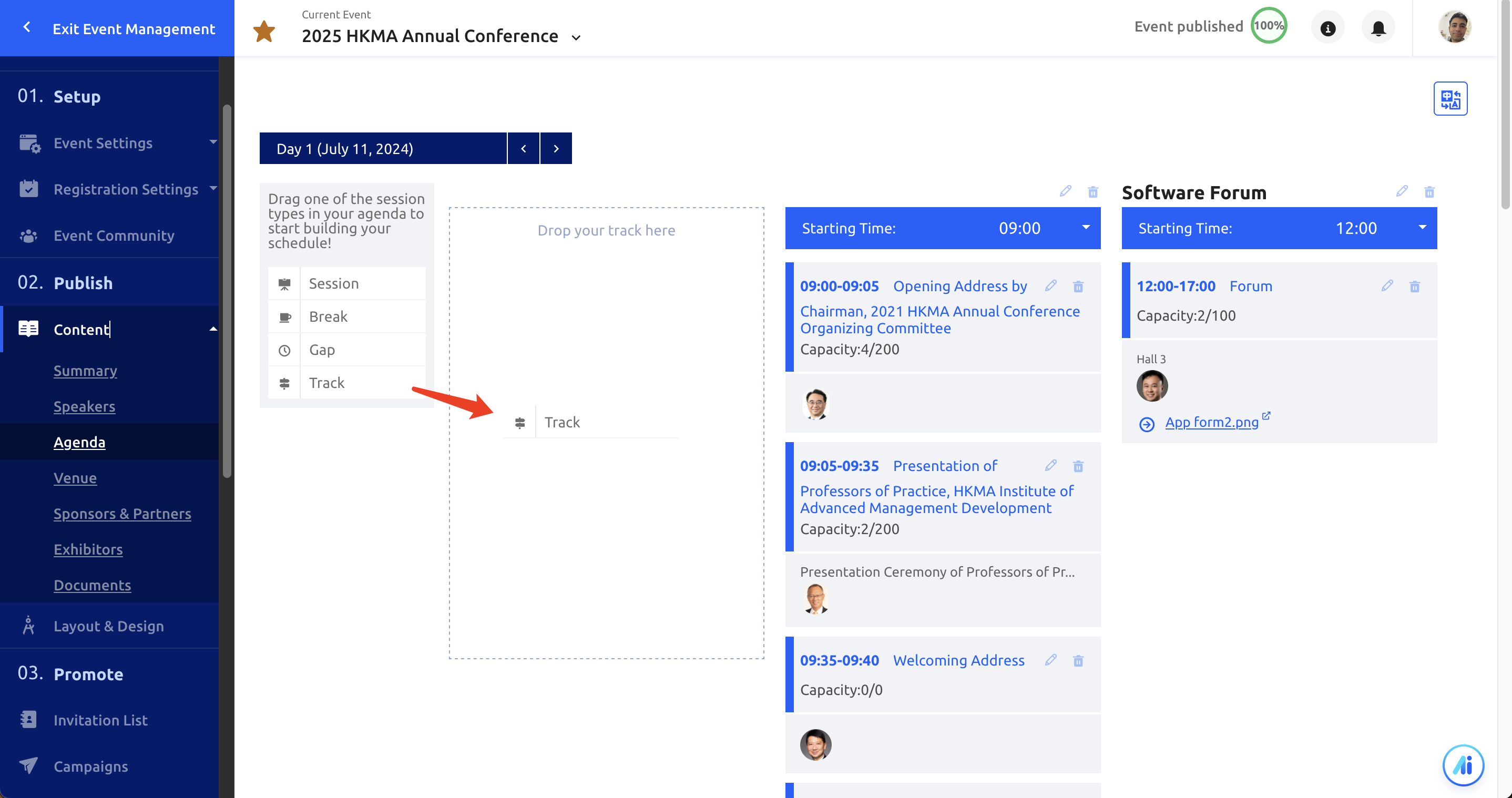This screenshot has width=1512, height=798.
Task: Open the notifications bell
Action: click(1377, 27)
